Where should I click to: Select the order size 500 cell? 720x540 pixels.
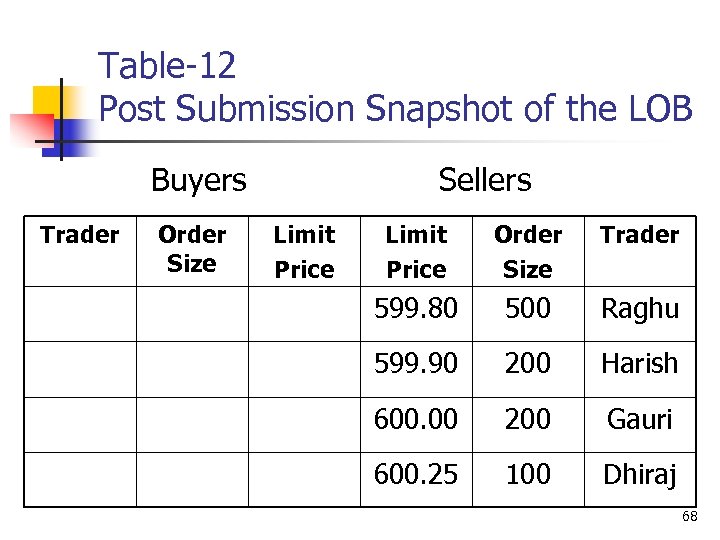528,309
